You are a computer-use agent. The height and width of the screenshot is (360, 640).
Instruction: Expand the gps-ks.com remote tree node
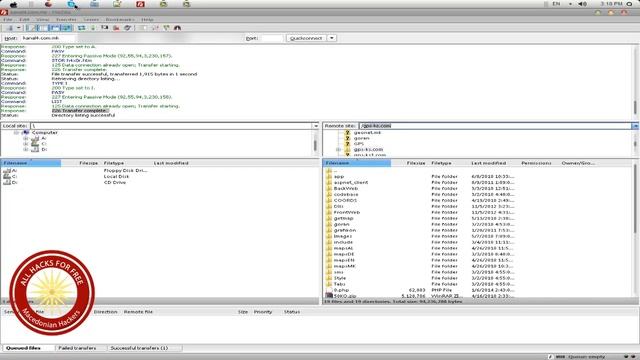[x=338, y=150]
